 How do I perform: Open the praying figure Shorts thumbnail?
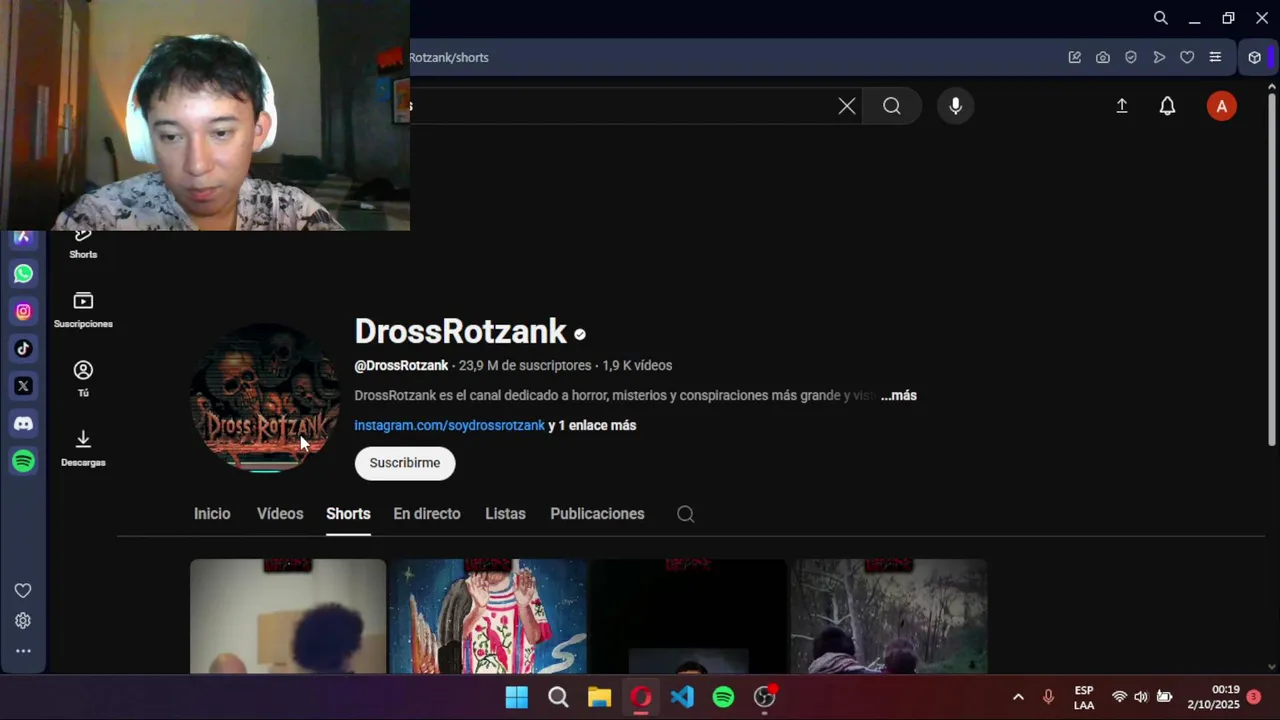[488, 616]
